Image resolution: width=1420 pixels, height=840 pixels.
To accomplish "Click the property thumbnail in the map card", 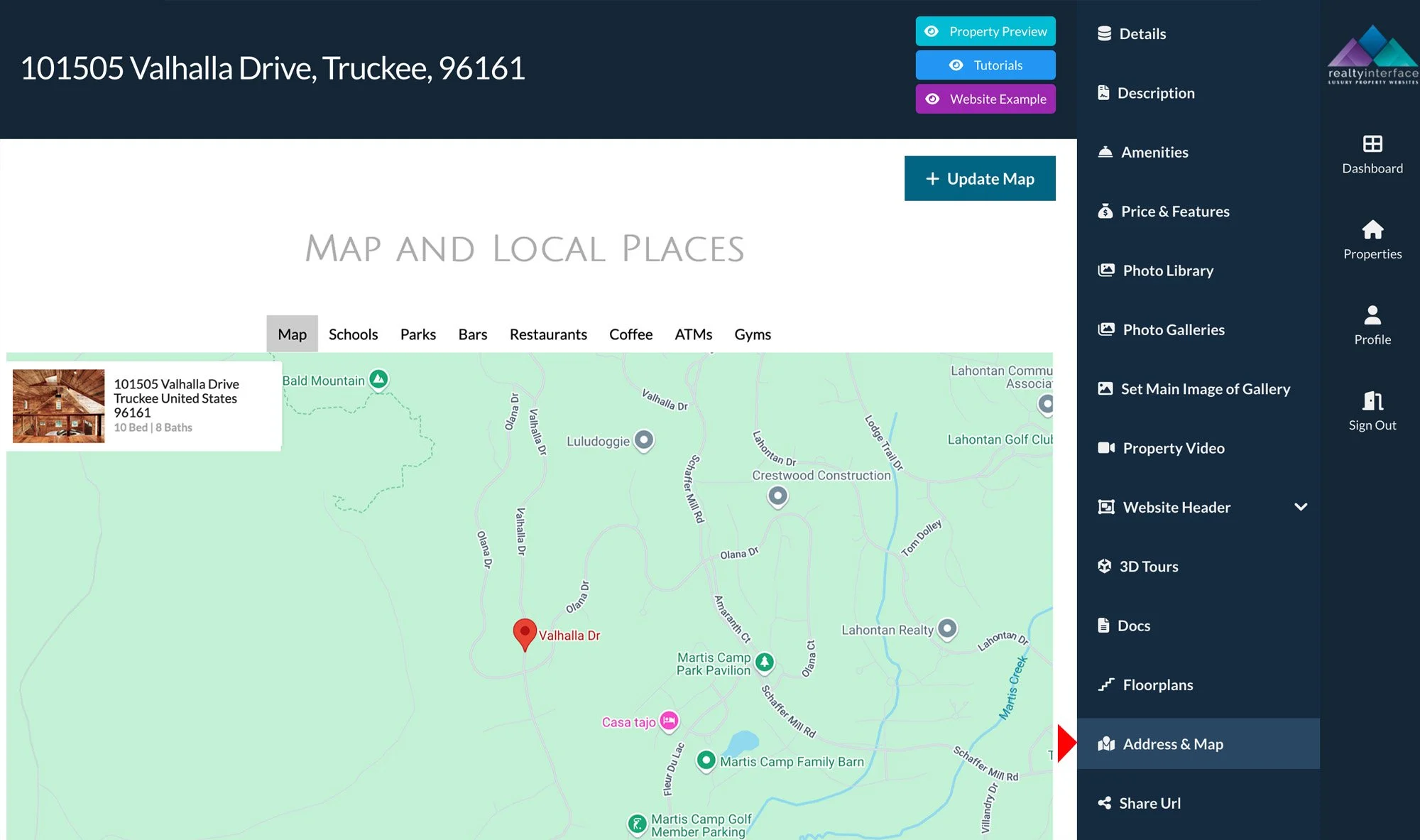I will [58, 405].
